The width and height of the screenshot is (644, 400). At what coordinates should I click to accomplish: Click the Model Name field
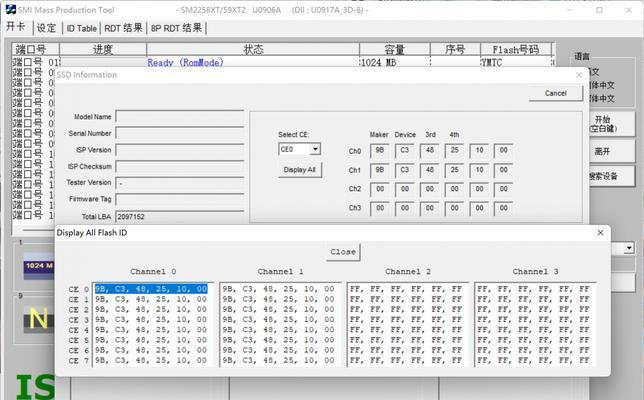(180, 117)
